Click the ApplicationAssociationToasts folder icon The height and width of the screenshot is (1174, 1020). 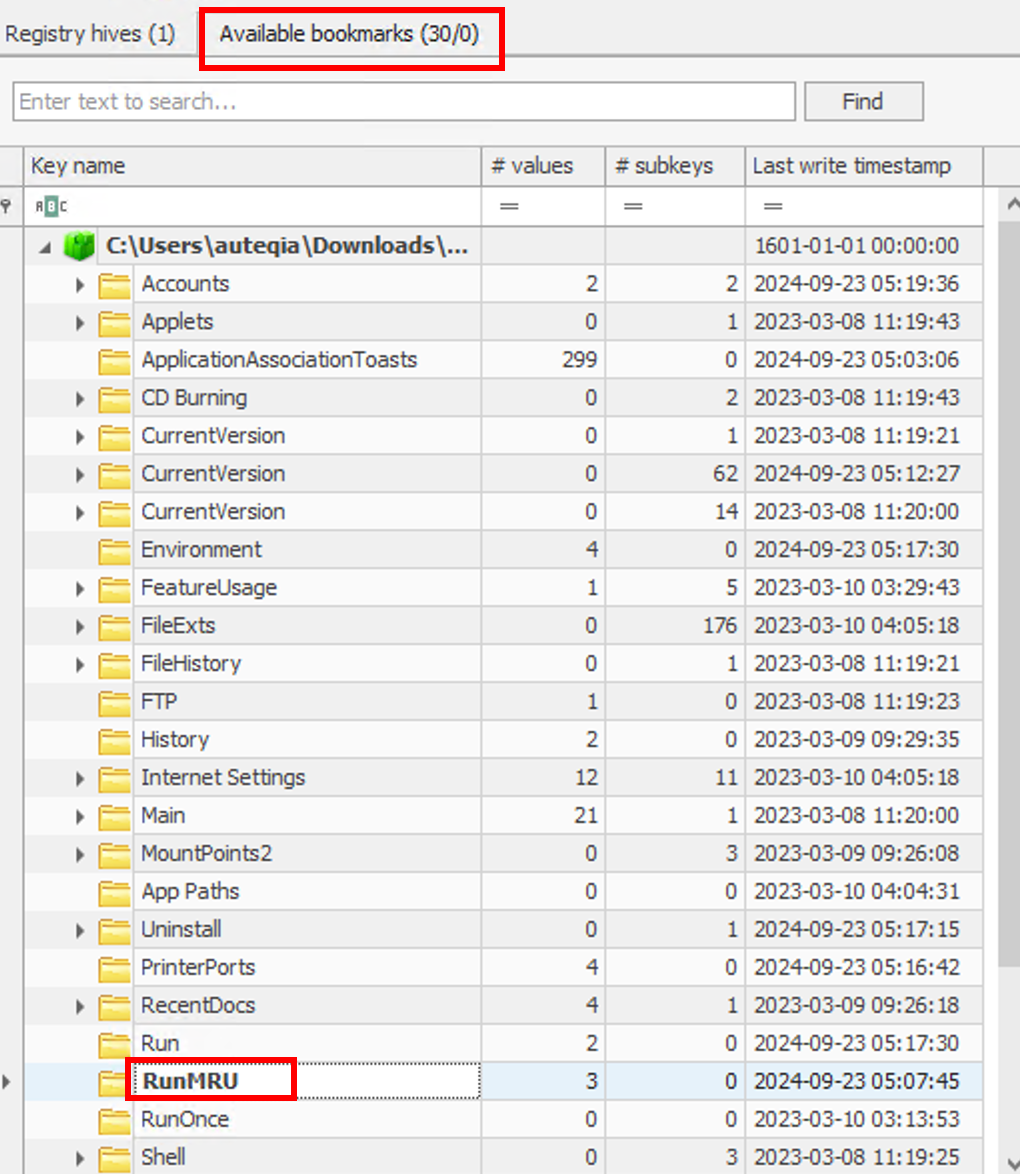[115, 361]
